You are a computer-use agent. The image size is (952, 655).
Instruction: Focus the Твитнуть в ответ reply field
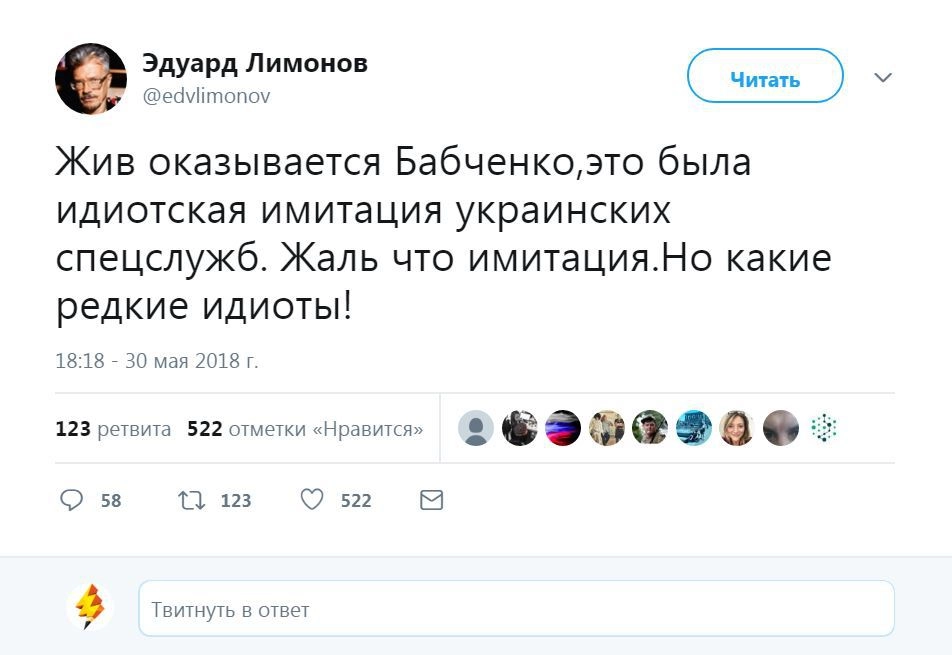[x=516, y=608]
